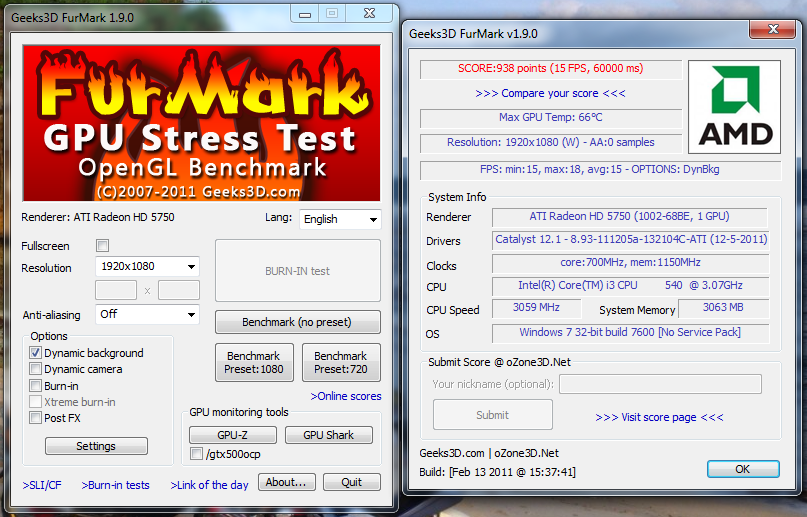Click the Visit score page link
The height and width of the screenshot is (517, 807).
point(659,417)
